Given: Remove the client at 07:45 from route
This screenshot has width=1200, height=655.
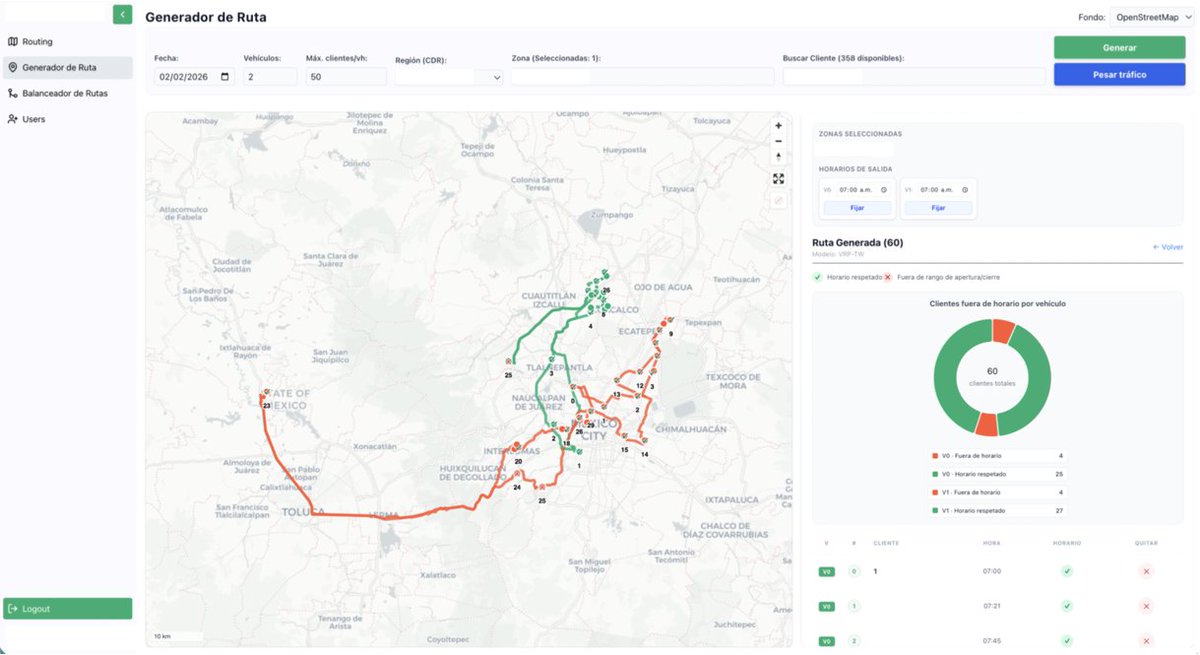Looking at the screenshot, I should pos(1146,641).
